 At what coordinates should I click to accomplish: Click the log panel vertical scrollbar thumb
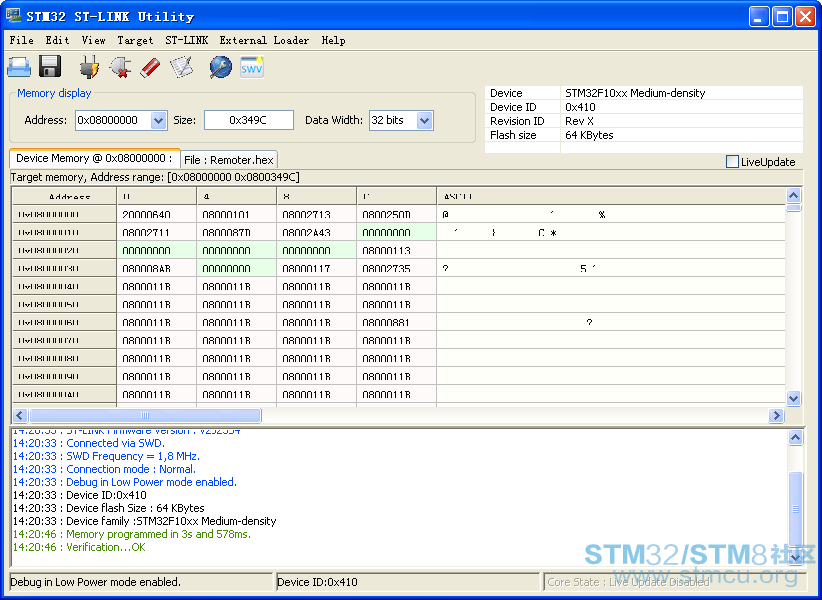coord(795,509)
